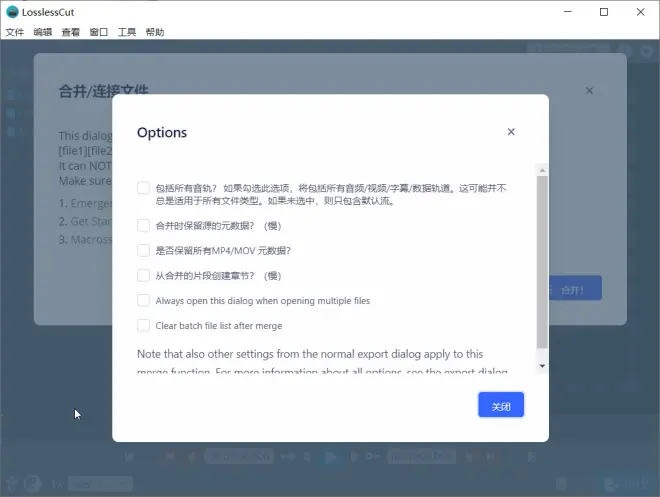Open the 文件 menu

coord(14,32)
